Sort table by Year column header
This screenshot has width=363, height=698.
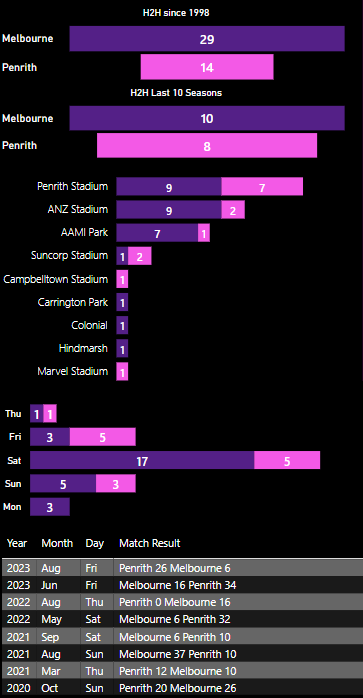click(17, 543)
